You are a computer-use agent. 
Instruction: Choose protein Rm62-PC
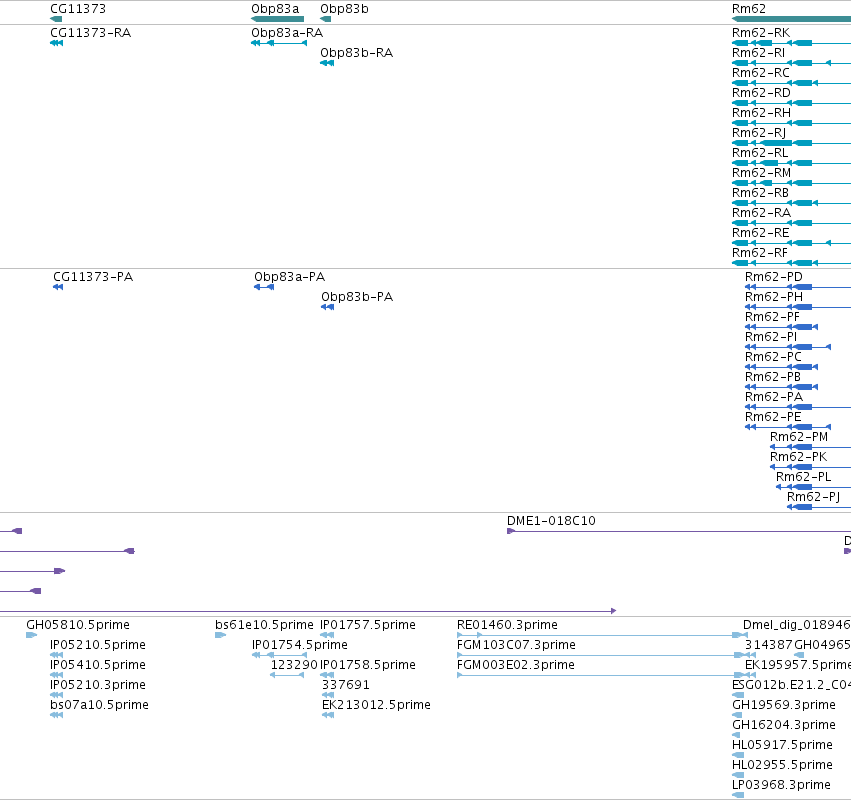pos(773,357)
